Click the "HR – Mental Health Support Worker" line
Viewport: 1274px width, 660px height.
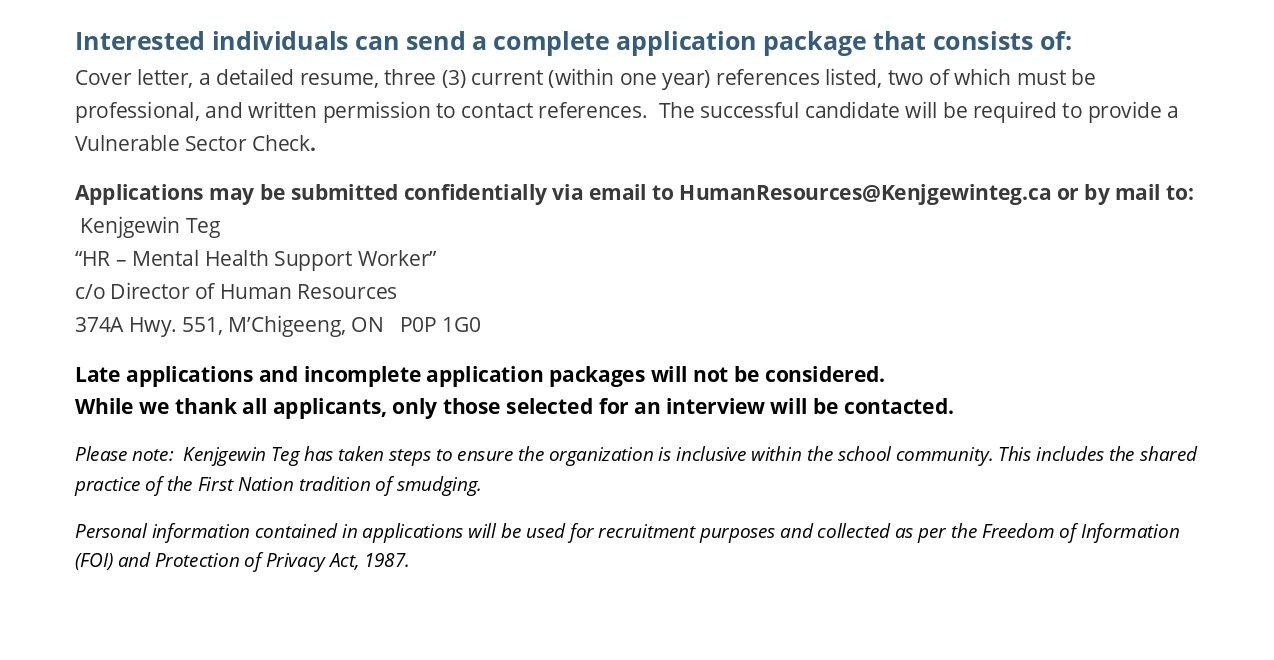pyautogui.click(x=256, y=258)
